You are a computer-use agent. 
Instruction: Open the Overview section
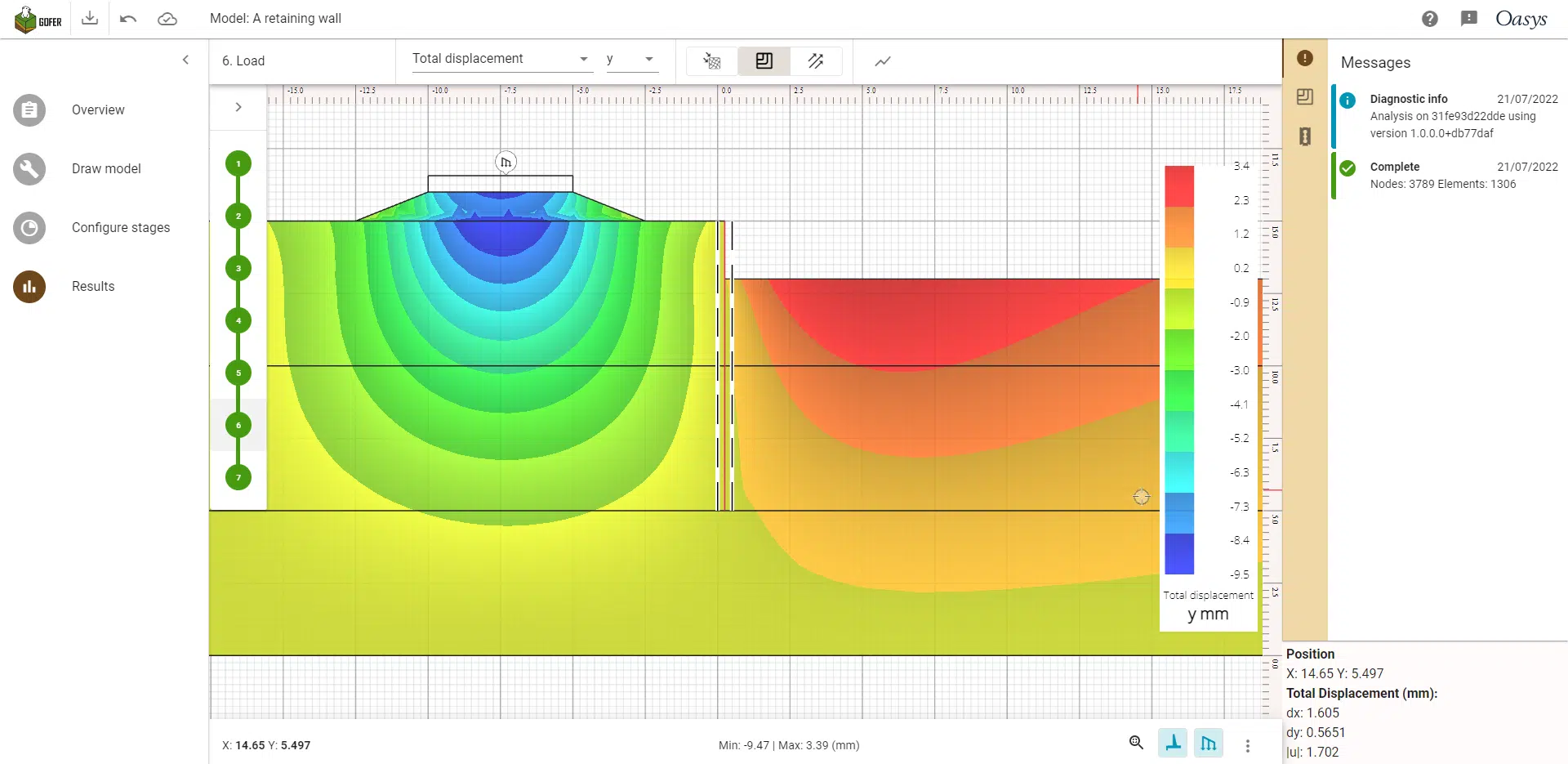[x=98, y=109]
